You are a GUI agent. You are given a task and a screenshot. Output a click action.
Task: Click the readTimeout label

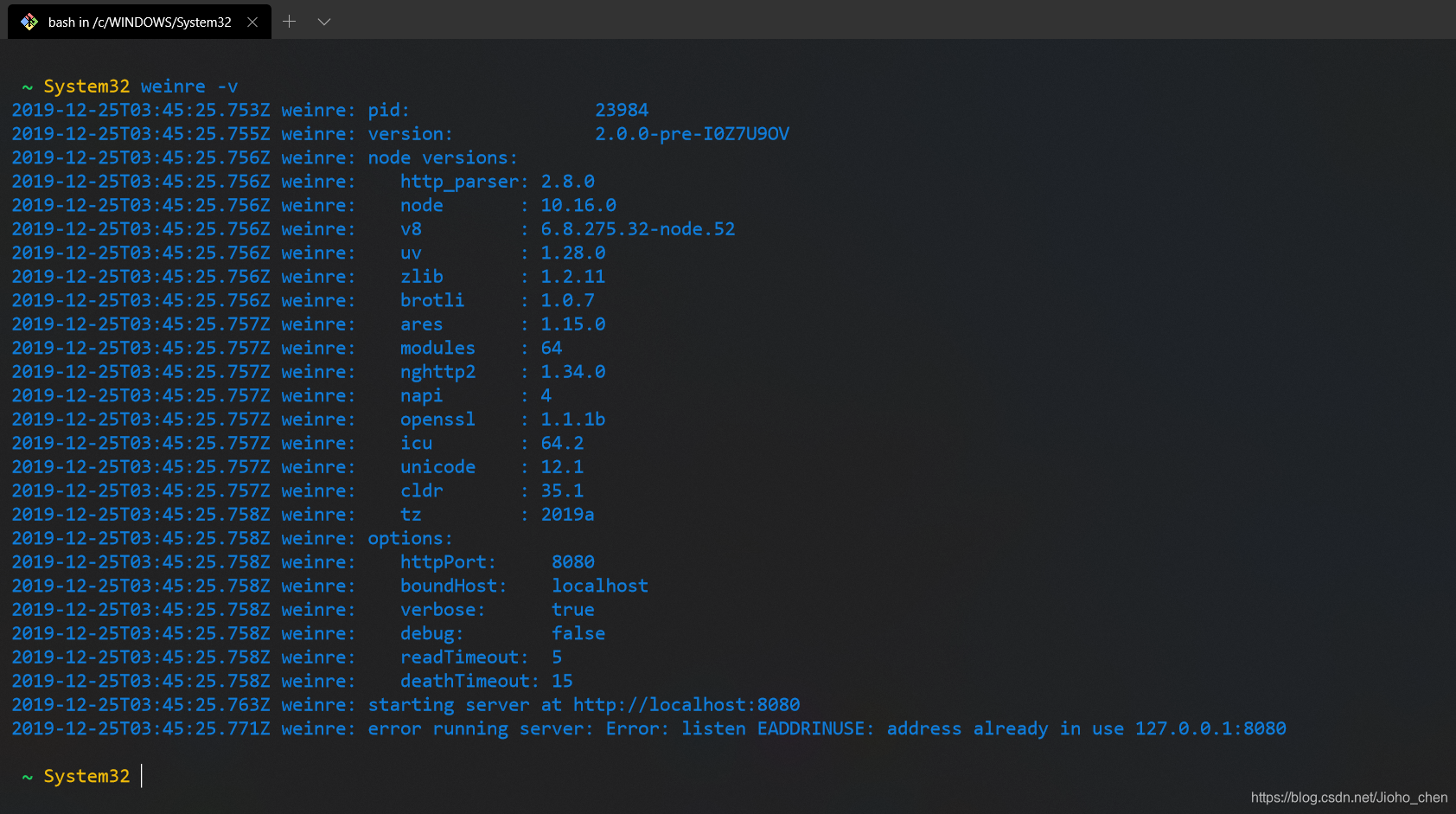tap(464, 657)
